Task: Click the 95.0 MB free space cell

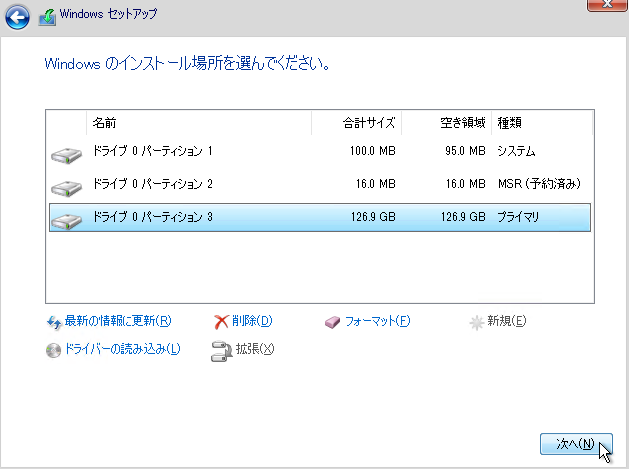Action: (465, 151)
